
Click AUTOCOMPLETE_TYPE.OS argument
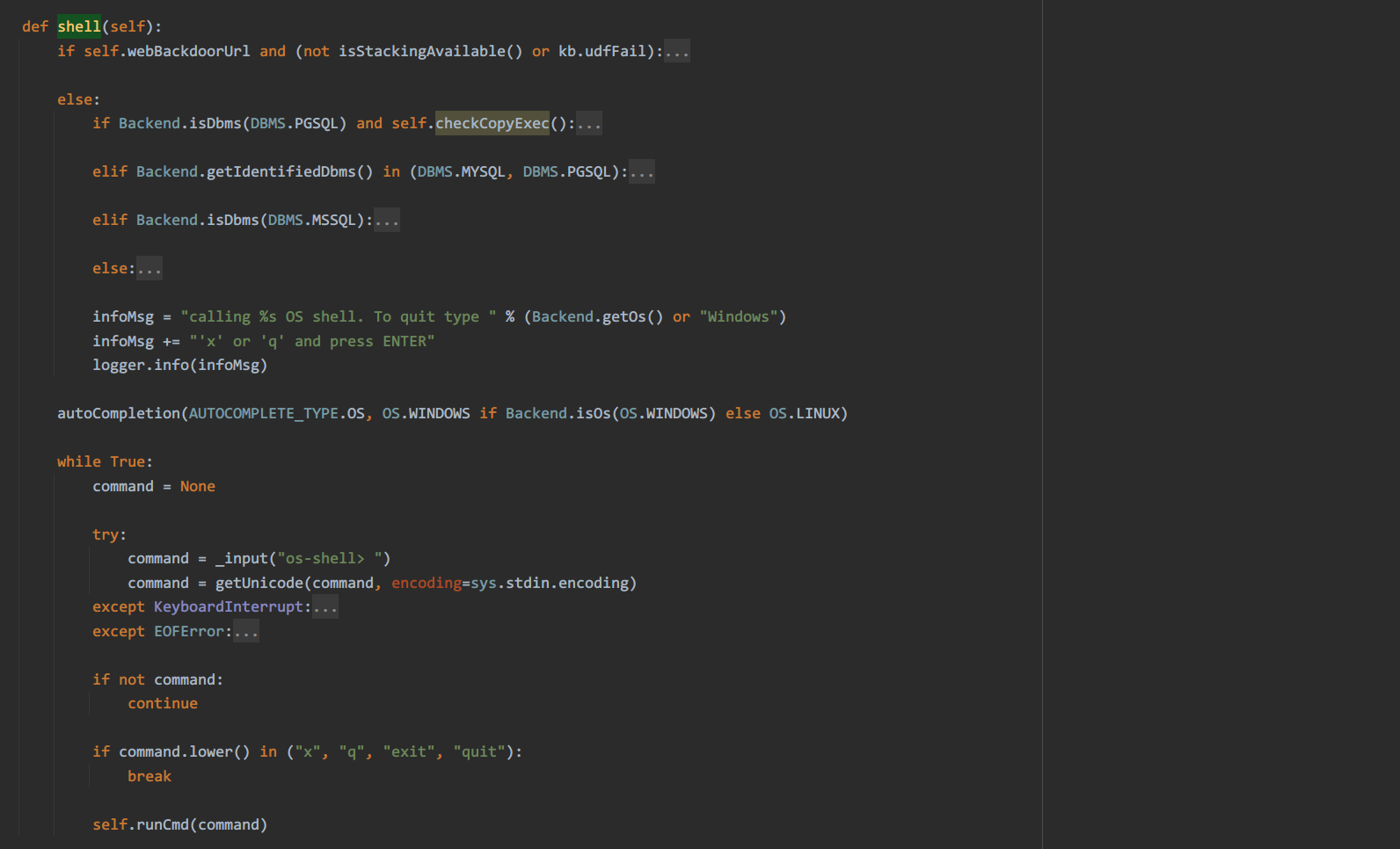point(277,413)
